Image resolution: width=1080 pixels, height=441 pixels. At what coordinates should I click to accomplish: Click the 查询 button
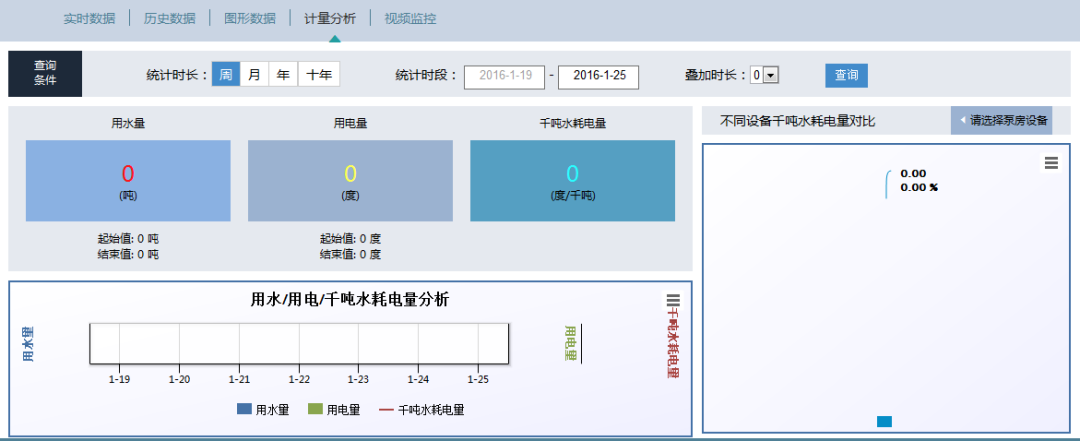tap(847, 75)
